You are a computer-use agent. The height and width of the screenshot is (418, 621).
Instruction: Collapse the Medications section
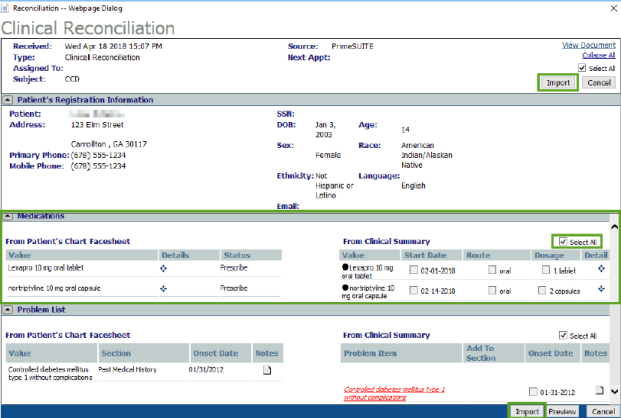point(8,216)
